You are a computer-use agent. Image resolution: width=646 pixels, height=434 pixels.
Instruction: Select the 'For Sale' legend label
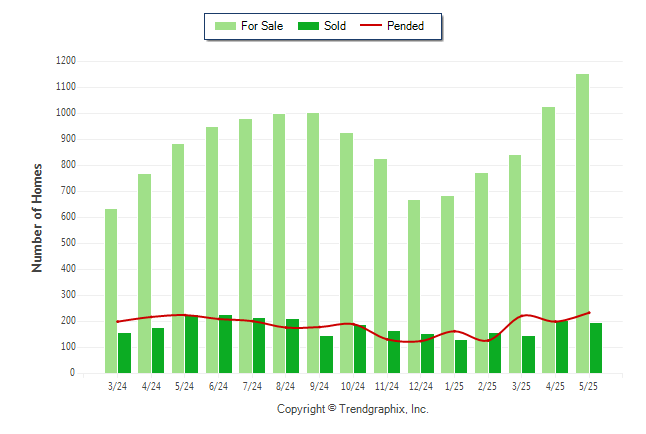point(262,26)
